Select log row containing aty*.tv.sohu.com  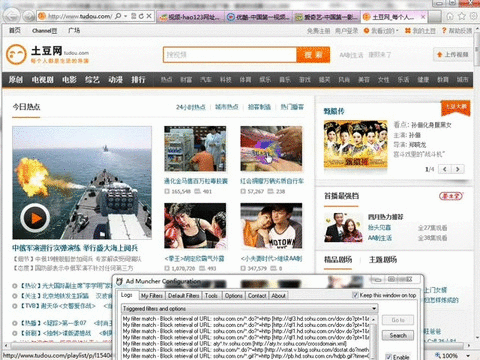tap(247, 344)
